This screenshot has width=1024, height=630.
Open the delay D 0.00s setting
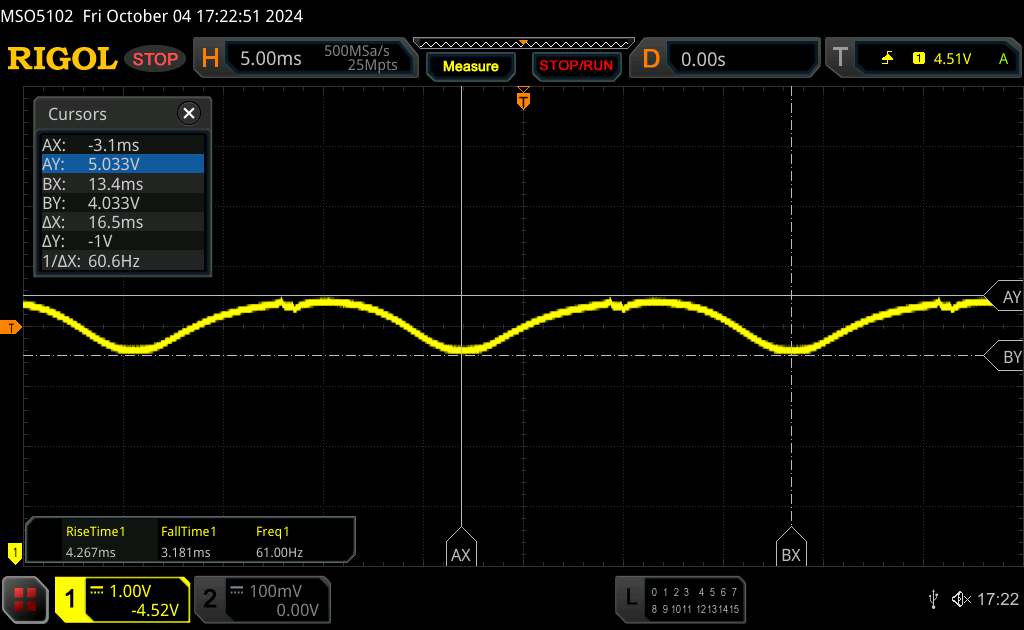click(724, 59)
